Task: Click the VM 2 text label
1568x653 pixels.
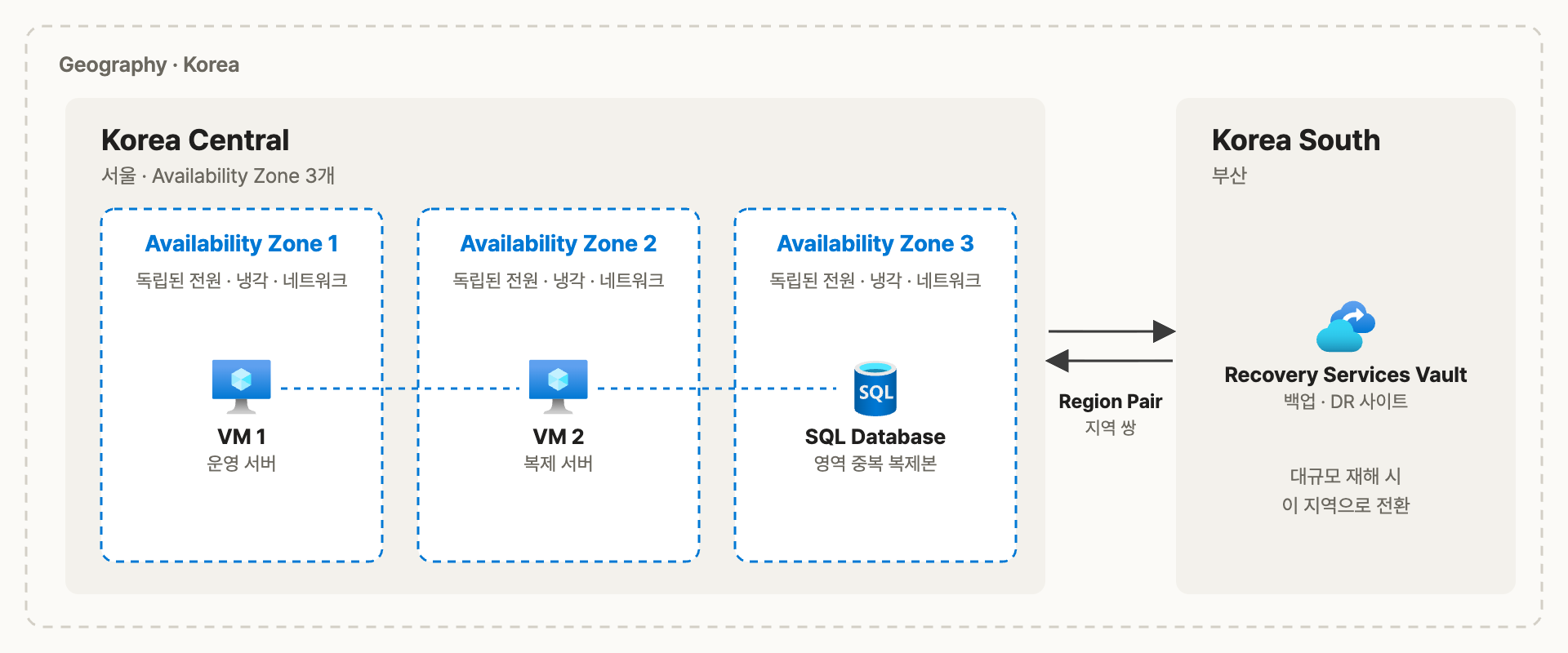Action: click(559, 437)
